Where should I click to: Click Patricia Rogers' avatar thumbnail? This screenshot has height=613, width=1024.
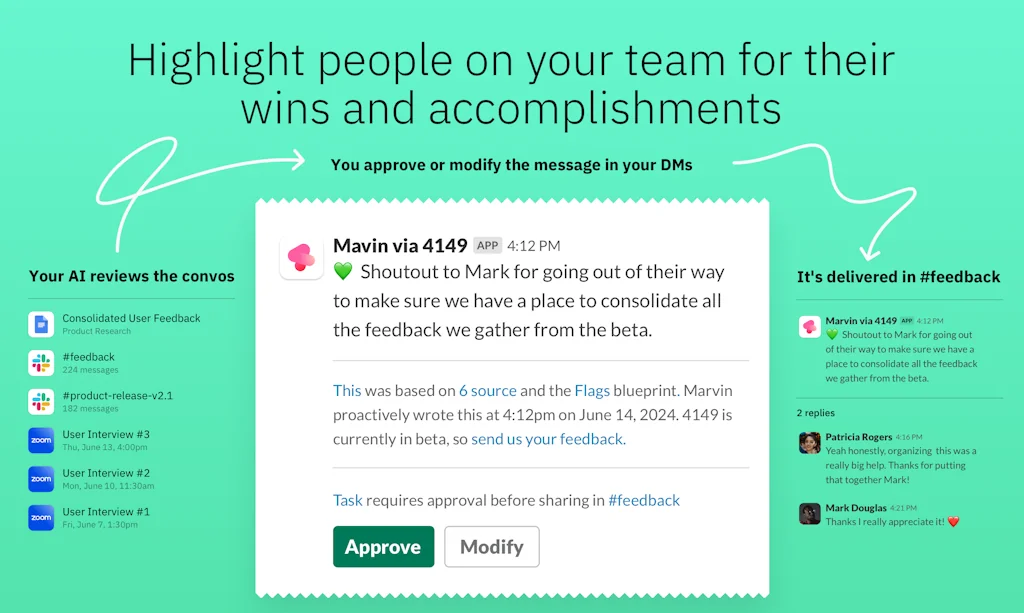click(x=809, y=442)
